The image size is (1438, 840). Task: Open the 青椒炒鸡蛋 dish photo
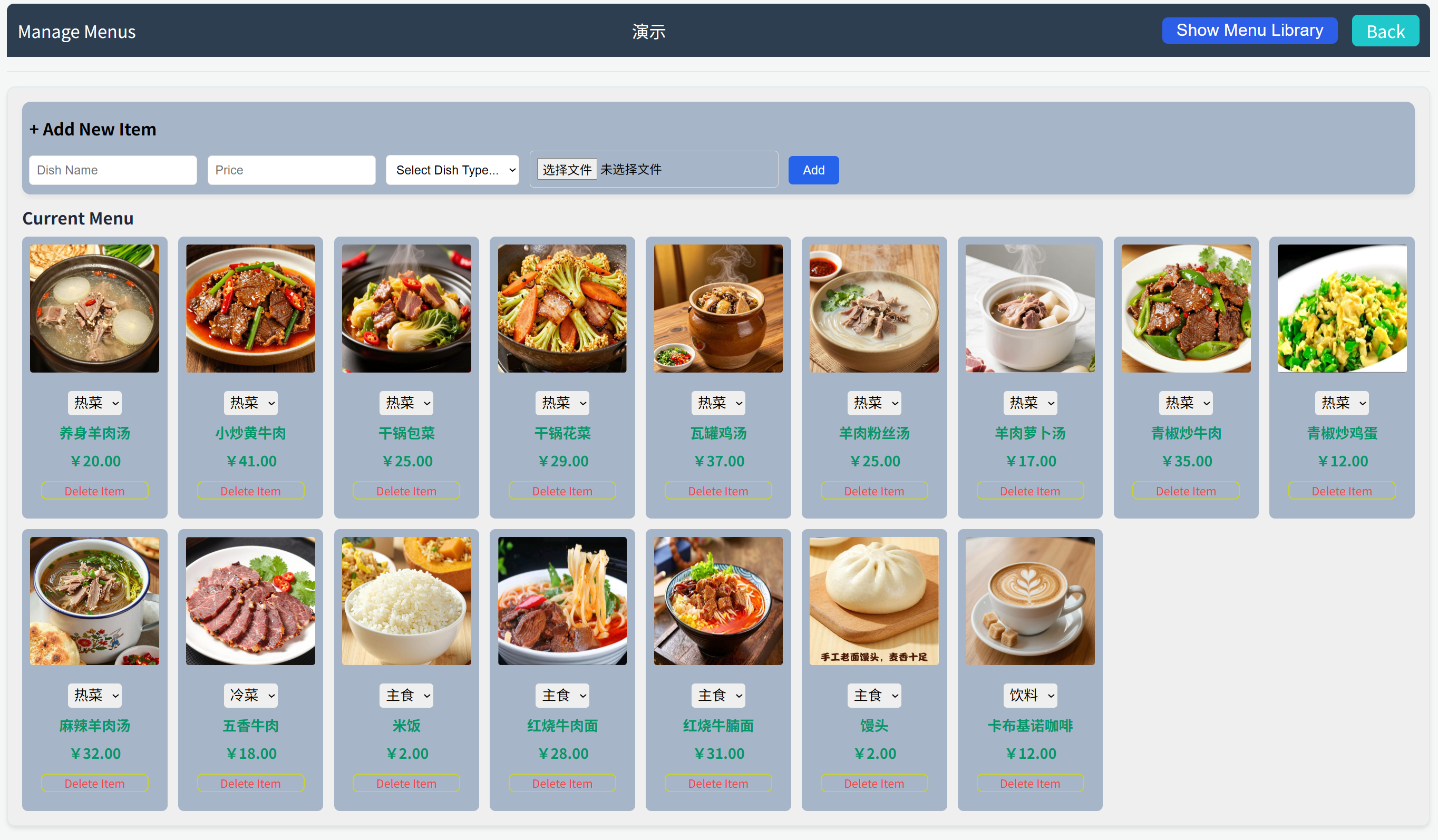(x=1341, y=308)
